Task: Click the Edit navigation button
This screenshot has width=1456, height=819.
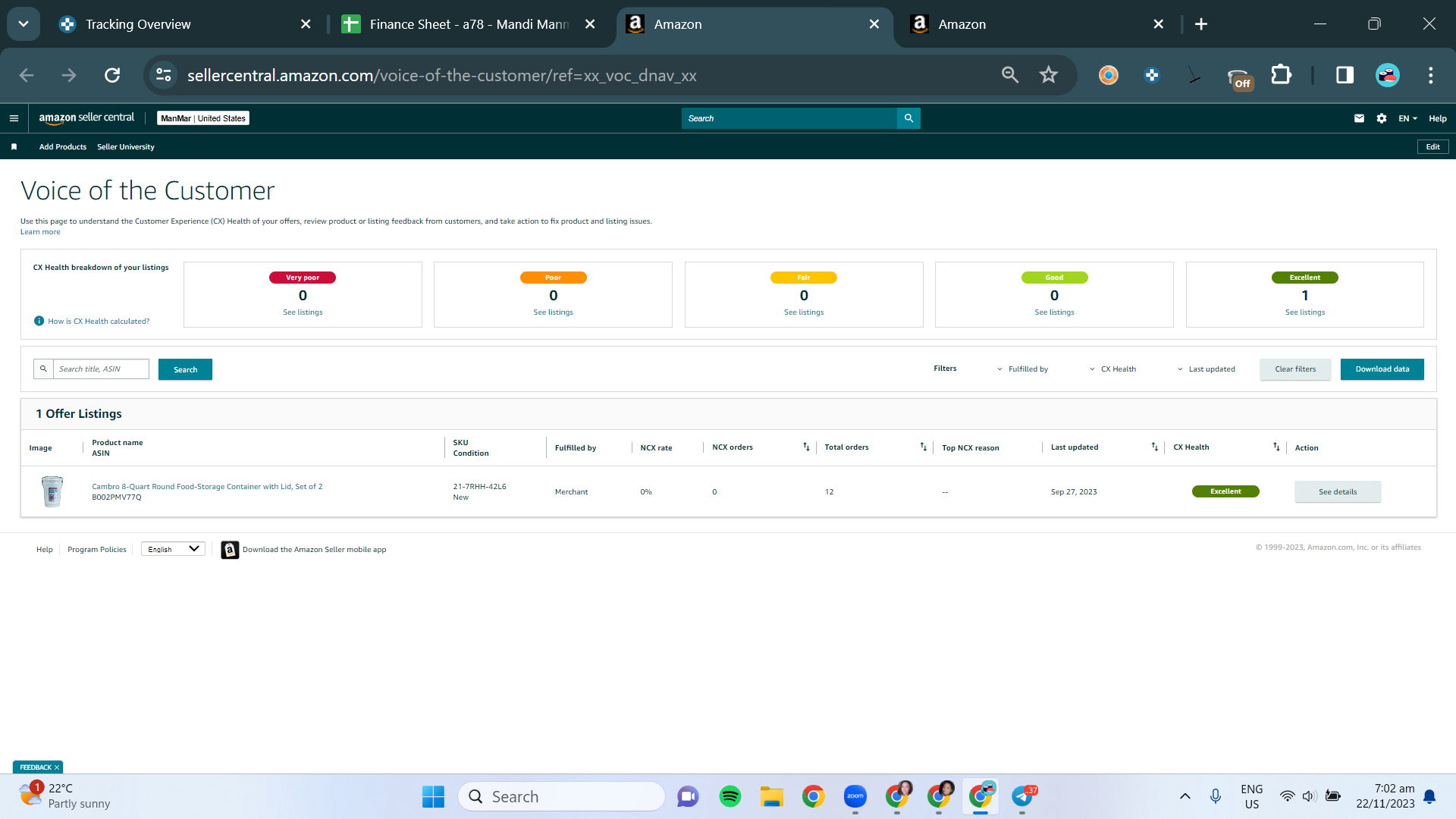Action: coord(1432,147)
